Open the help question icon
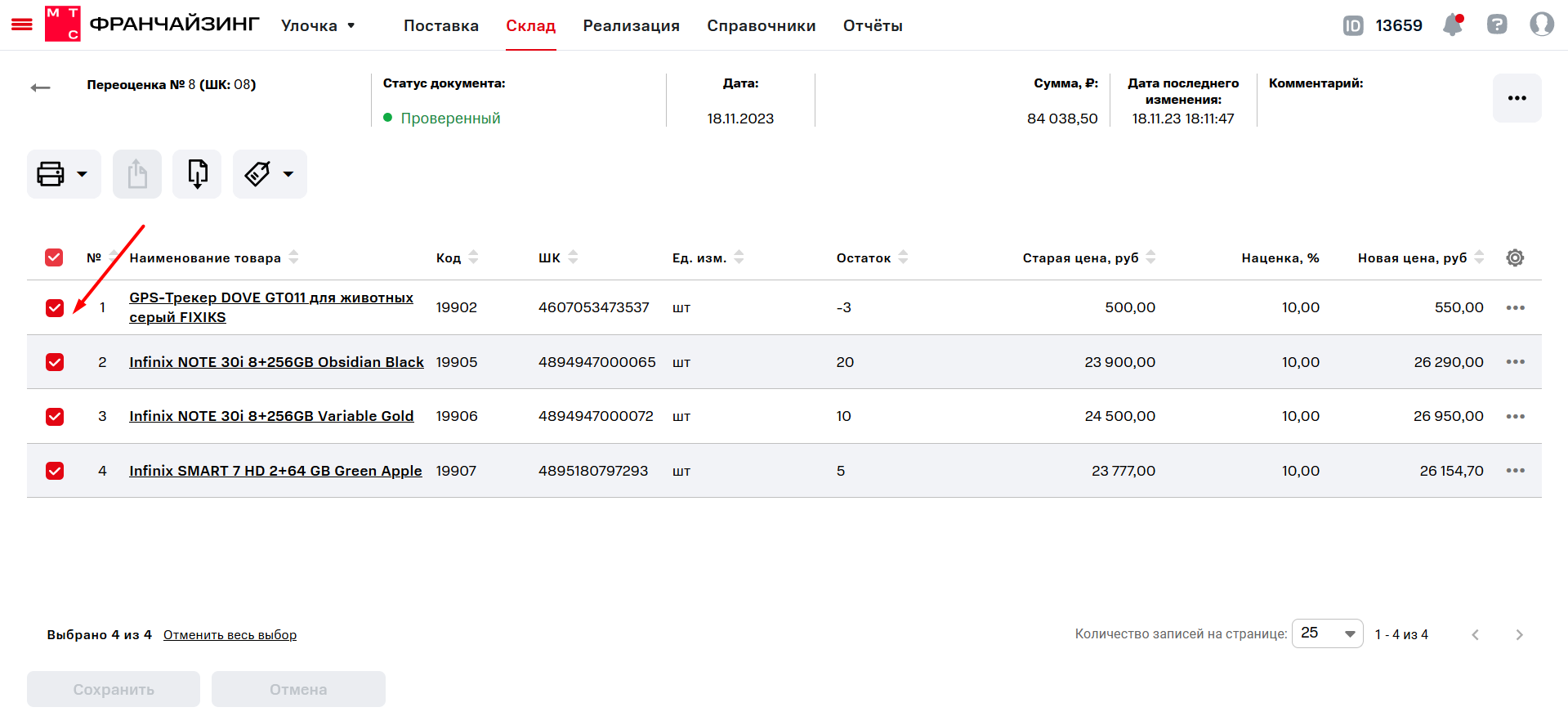 [1497, 25]
